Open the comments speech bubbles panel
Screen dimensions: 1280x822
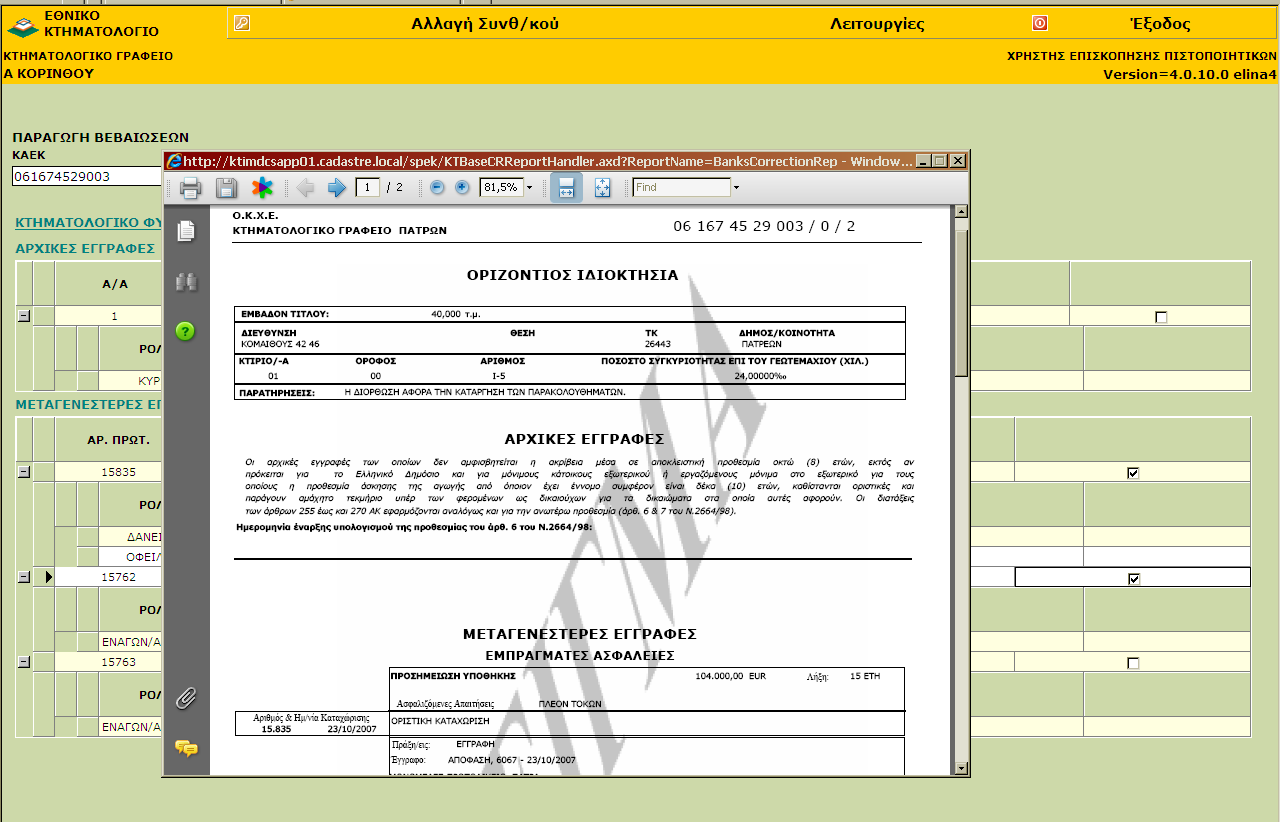(x=185, y=748)
